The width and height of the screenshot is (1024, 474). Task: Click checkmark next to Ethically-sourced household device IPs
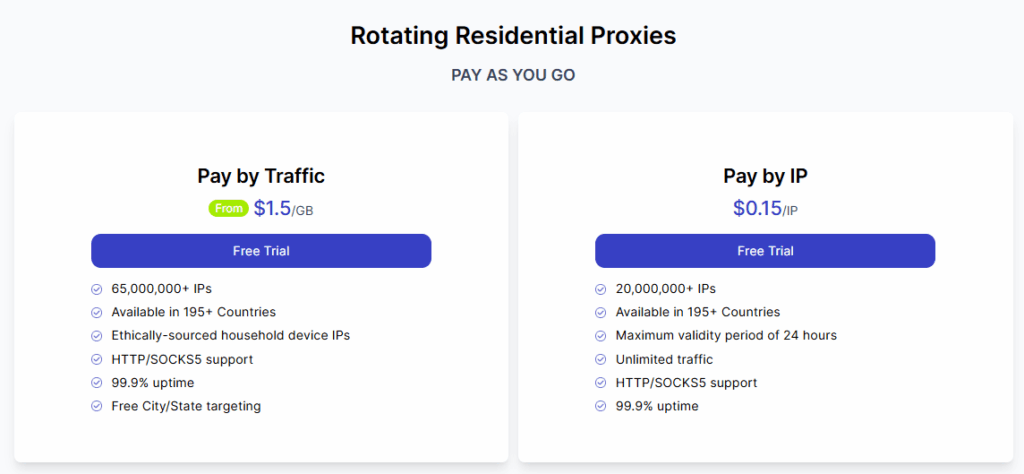tap(97, 336)
